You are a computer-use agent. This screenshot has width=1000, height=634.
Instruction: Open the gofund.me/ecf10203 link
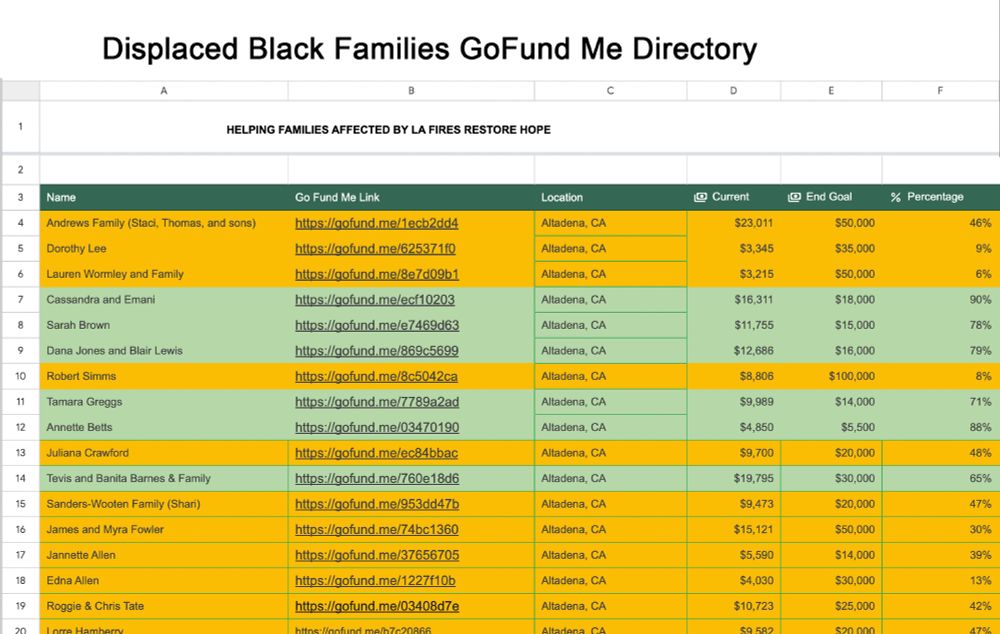(374, 300)
